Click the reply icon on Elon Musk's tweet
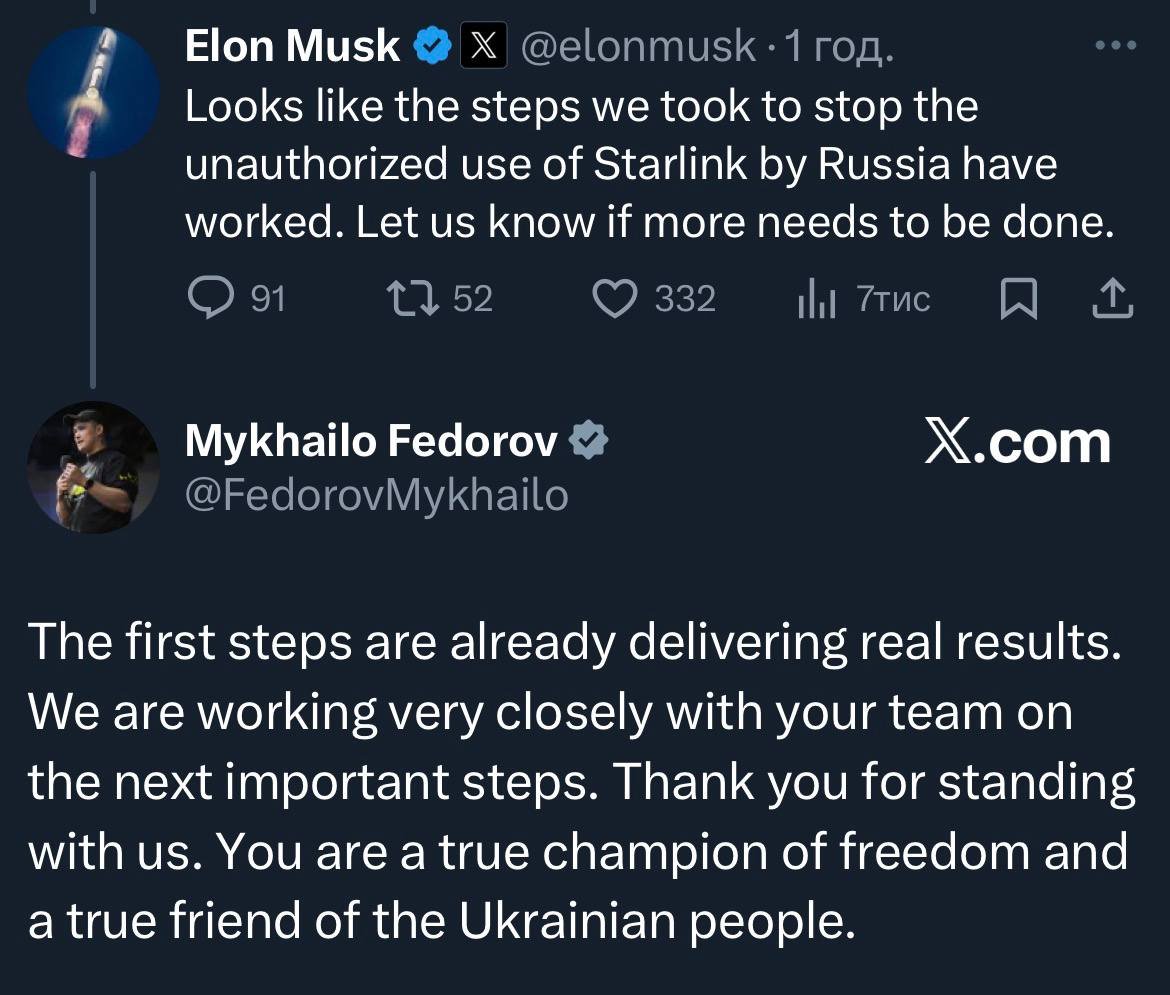This screenshot has width=1170, height=995. tap(209, 299)
